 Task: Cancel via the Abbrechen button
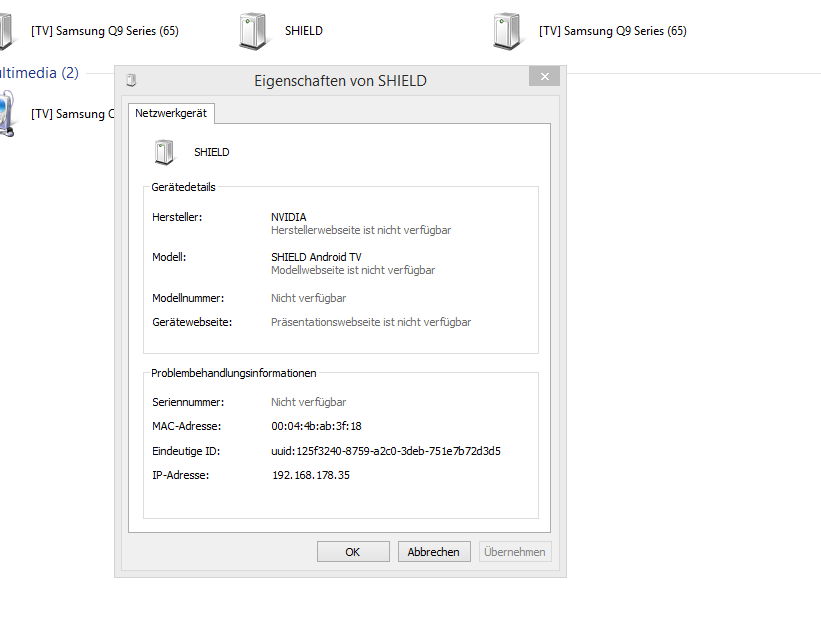tap(434, 552)
